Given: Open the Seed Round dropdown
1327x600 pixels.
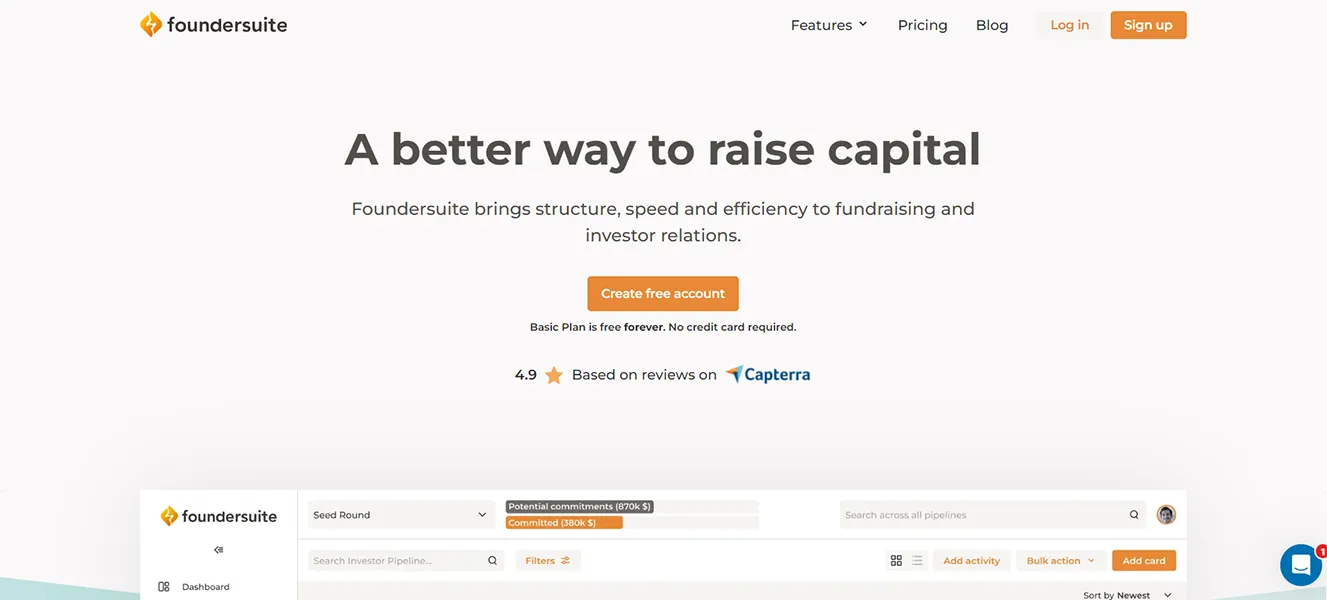Looking at the screenshot, I should (x=400, y=514).
